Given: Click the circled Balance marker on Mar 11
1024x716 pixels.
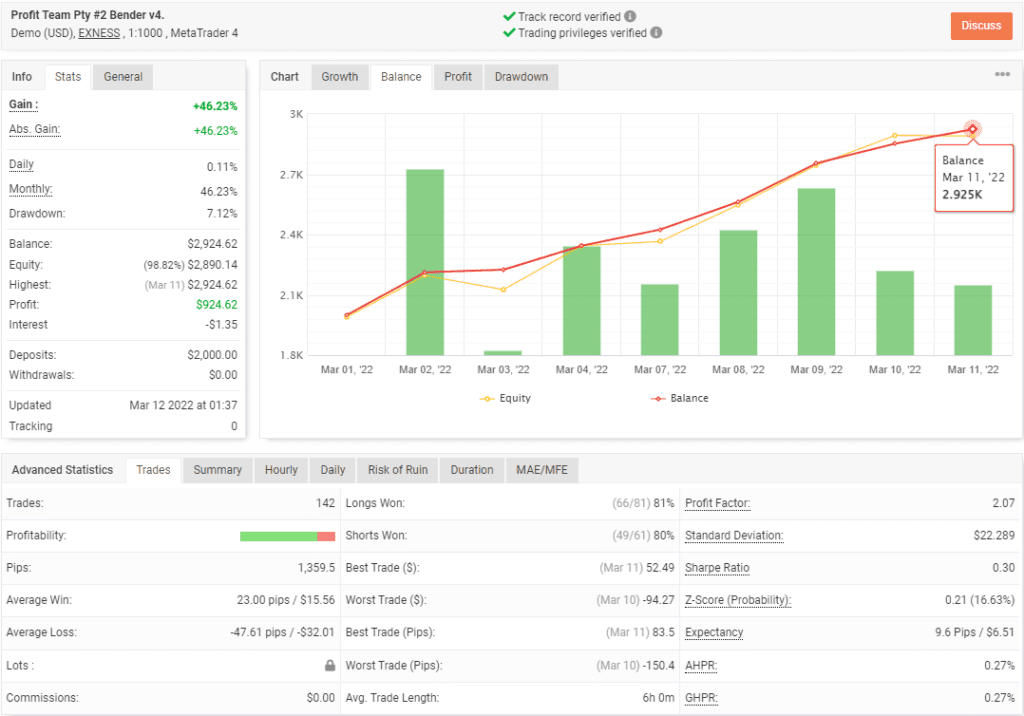Looking at the screenshot, I should click(x=971, y=130).
